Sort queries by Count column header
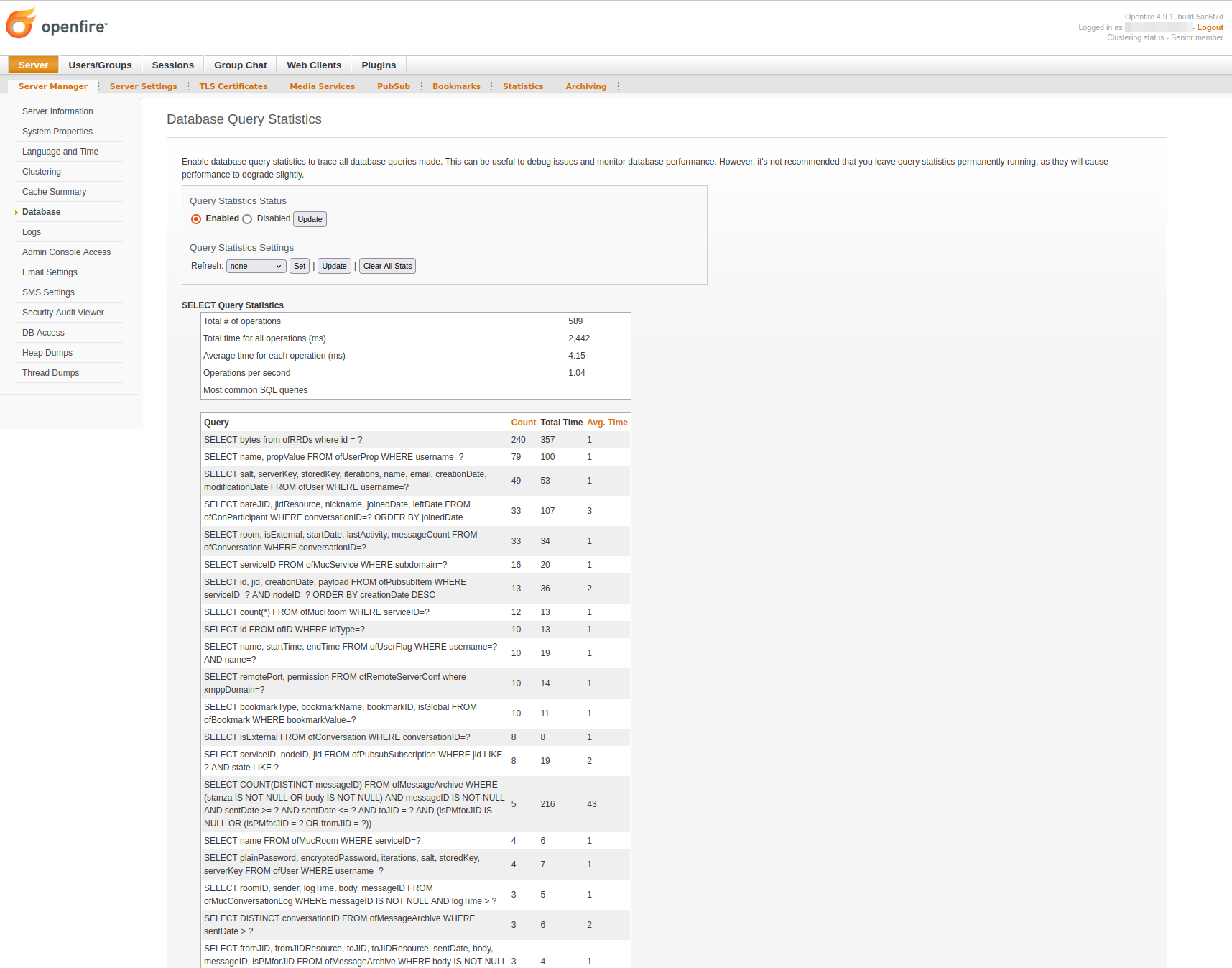 point(523,423)
